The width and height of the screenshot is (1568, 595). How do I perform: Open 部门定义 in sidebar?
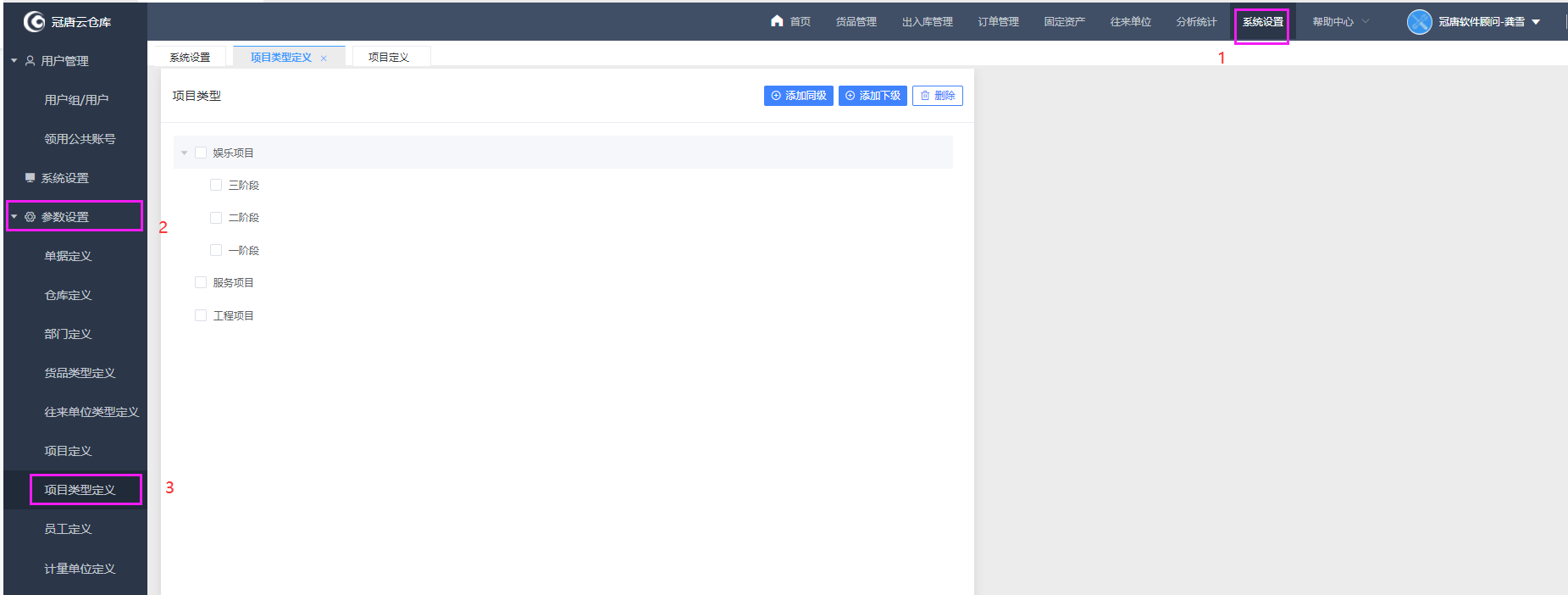68,334
